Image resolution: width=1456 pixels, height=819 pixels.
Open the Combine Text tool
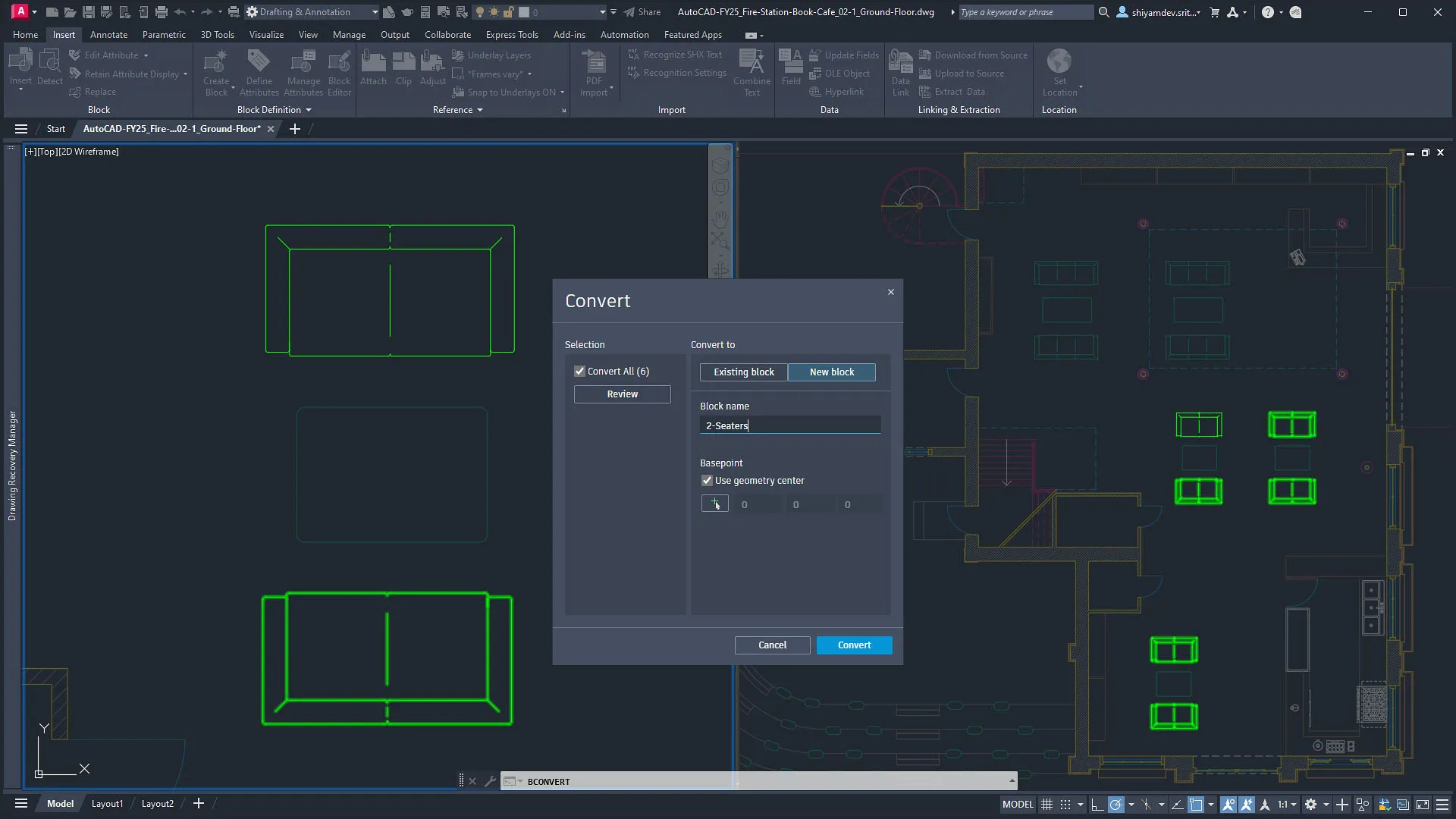(x=752, y=72)
